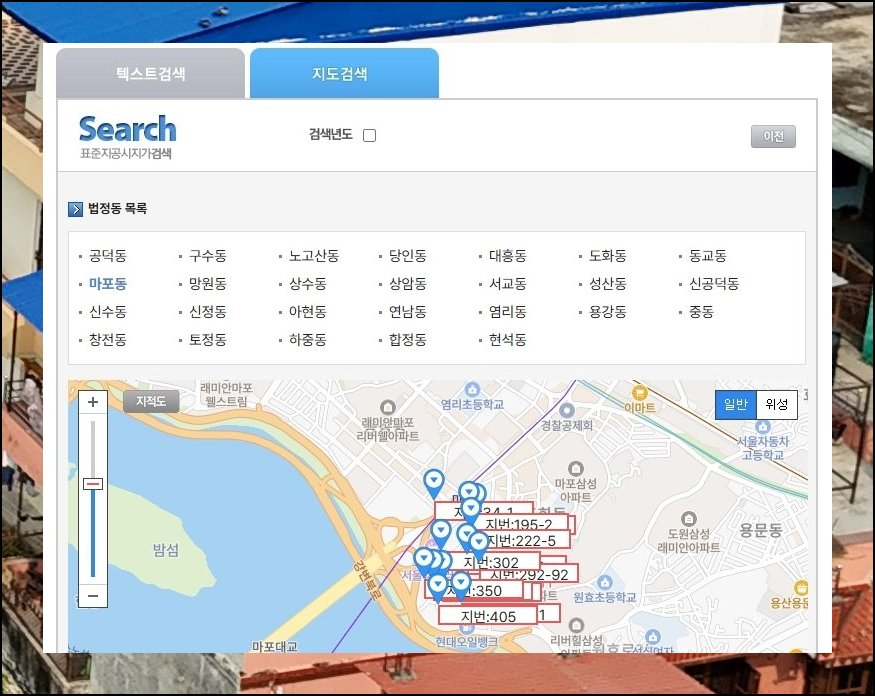Pick 염리동 in the list
The height and width of the screenshot is (696, 875).
point(507,312)
